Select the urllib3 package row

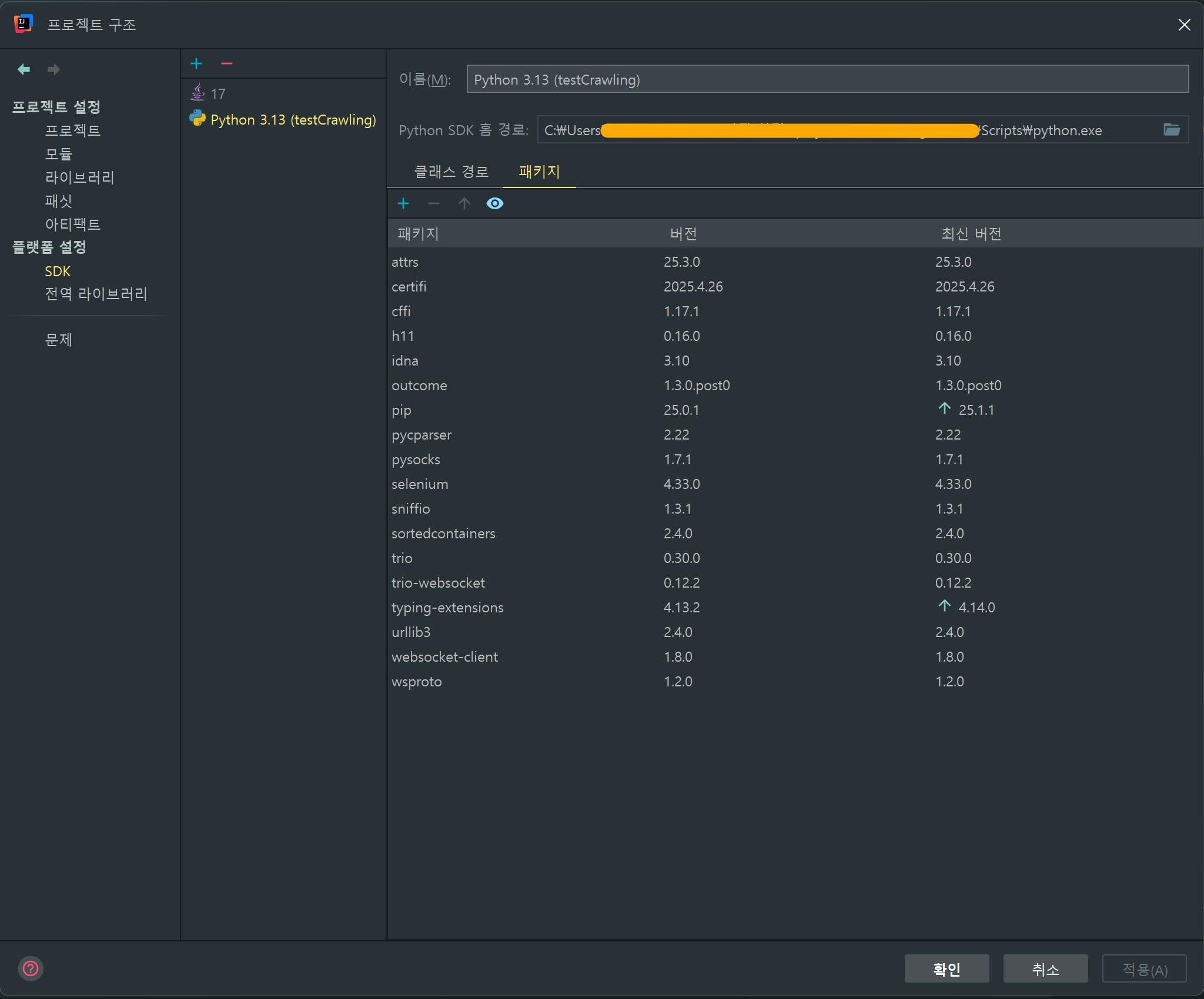[x=795, y=632]
